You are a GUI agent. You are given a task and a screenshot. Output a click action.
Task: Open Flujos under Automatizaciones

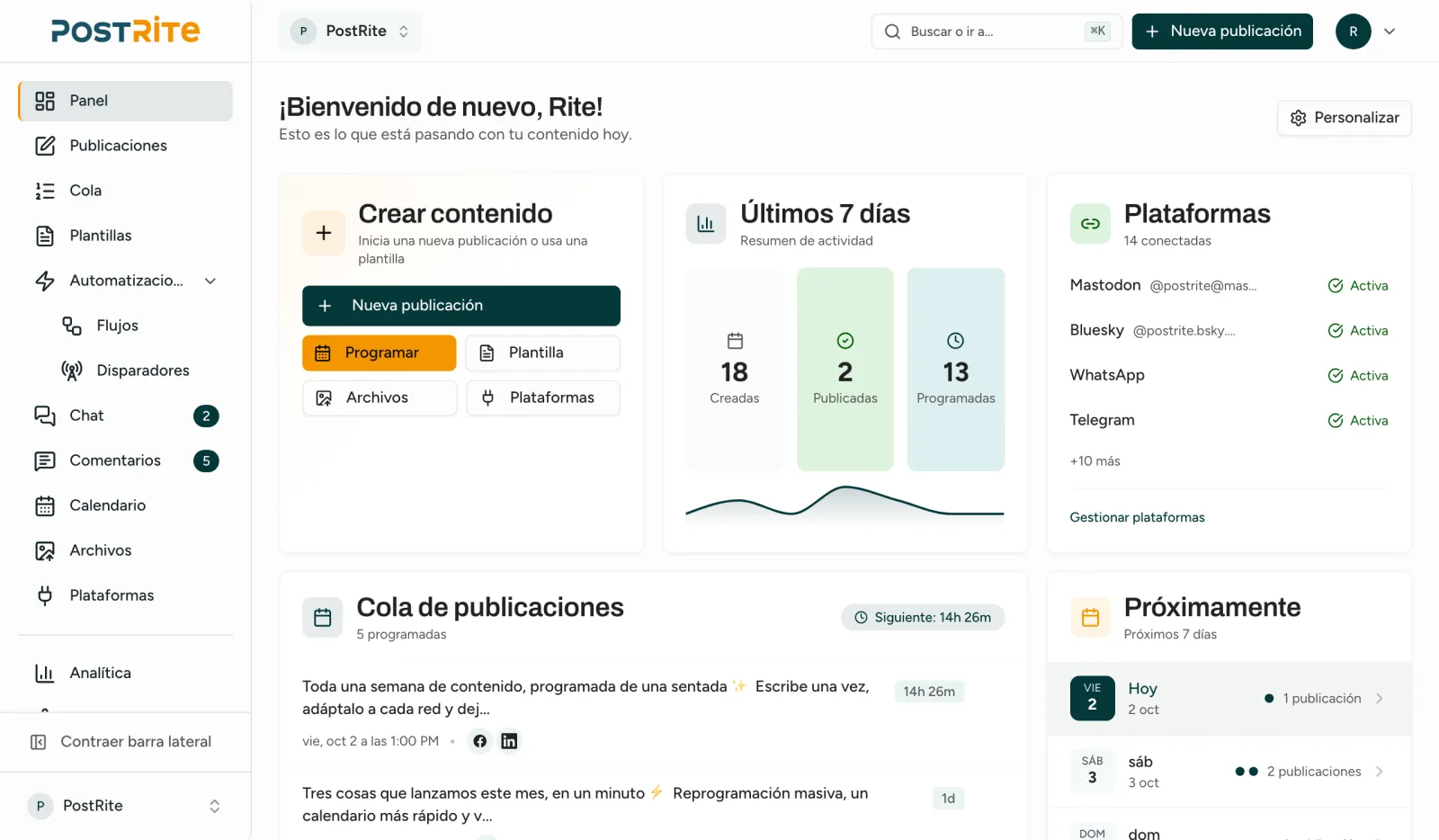point(139,326)
